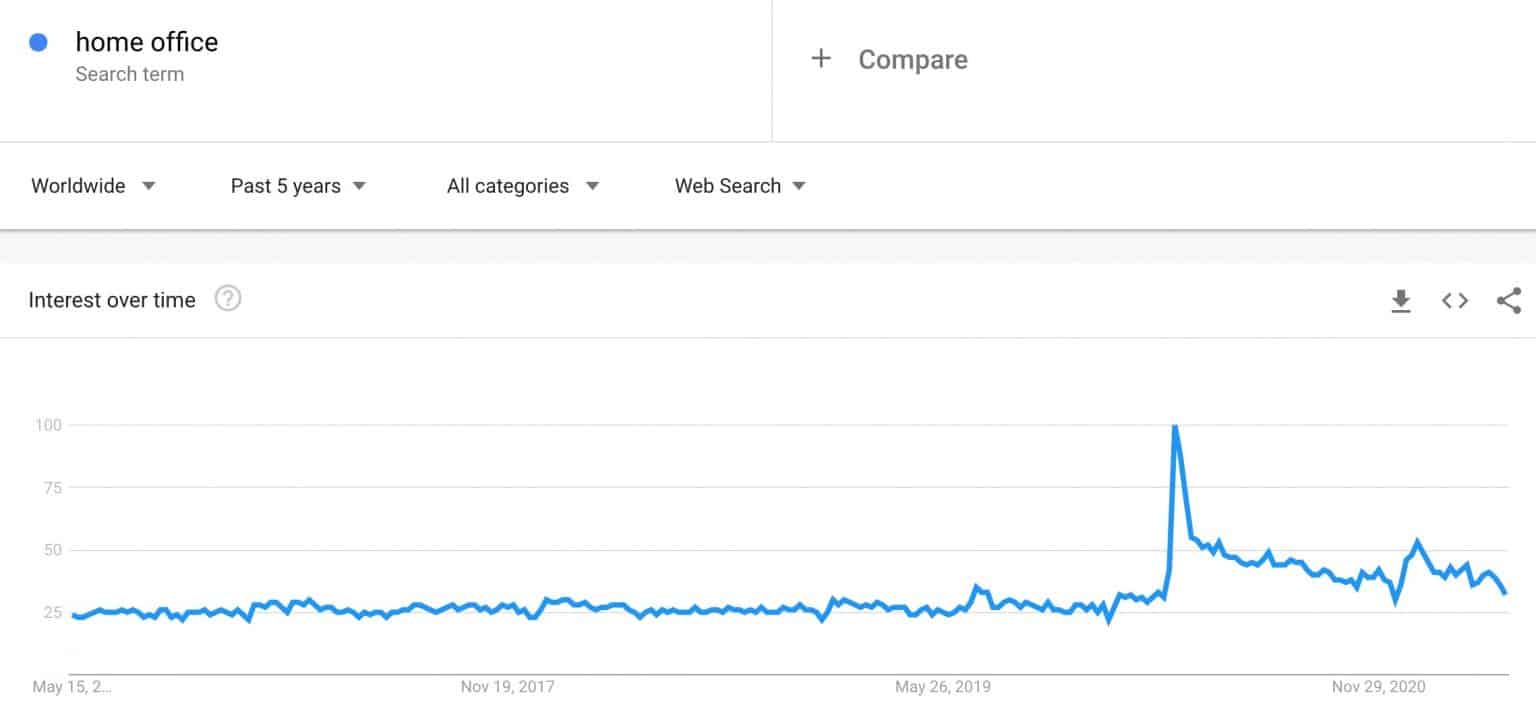Screen dimensions: 1536x709
Task: Click the Web Search dropdown caret
Action: coord(799,186)
